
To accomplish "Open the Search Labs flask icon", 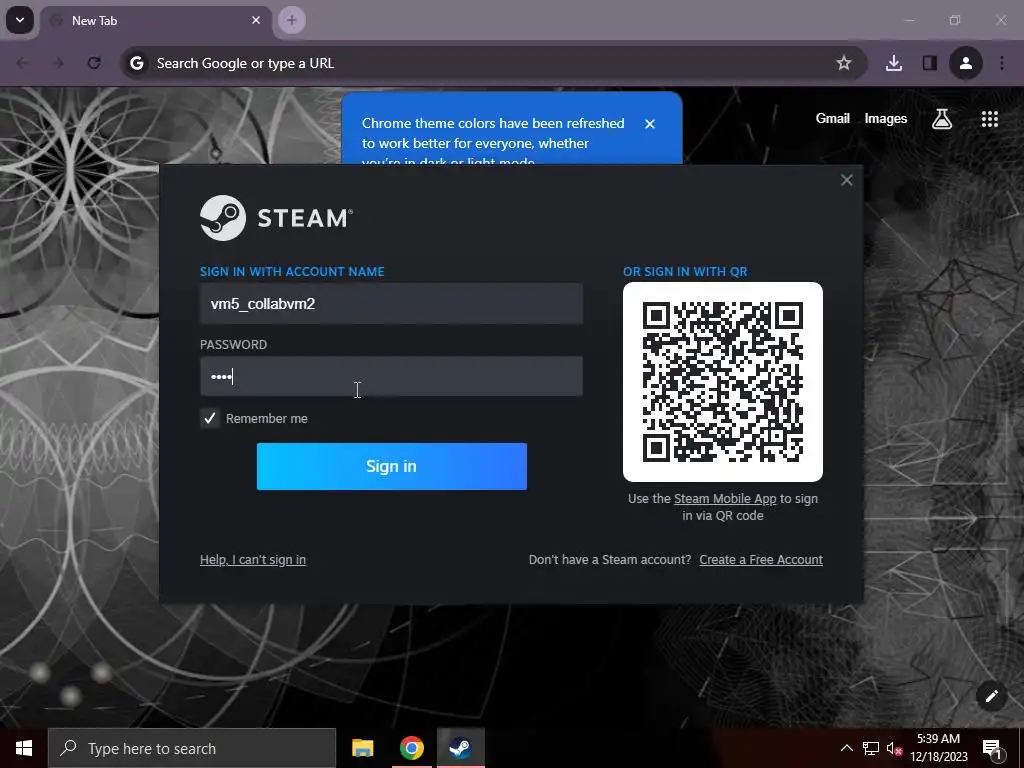I will pyautogui.click(x=942, y=119).
